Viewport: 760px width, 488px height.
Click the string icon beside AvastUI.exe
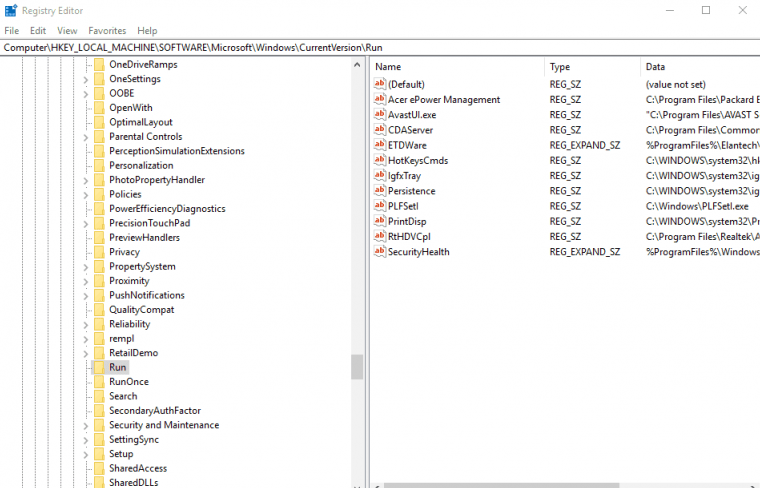[379, 115]
